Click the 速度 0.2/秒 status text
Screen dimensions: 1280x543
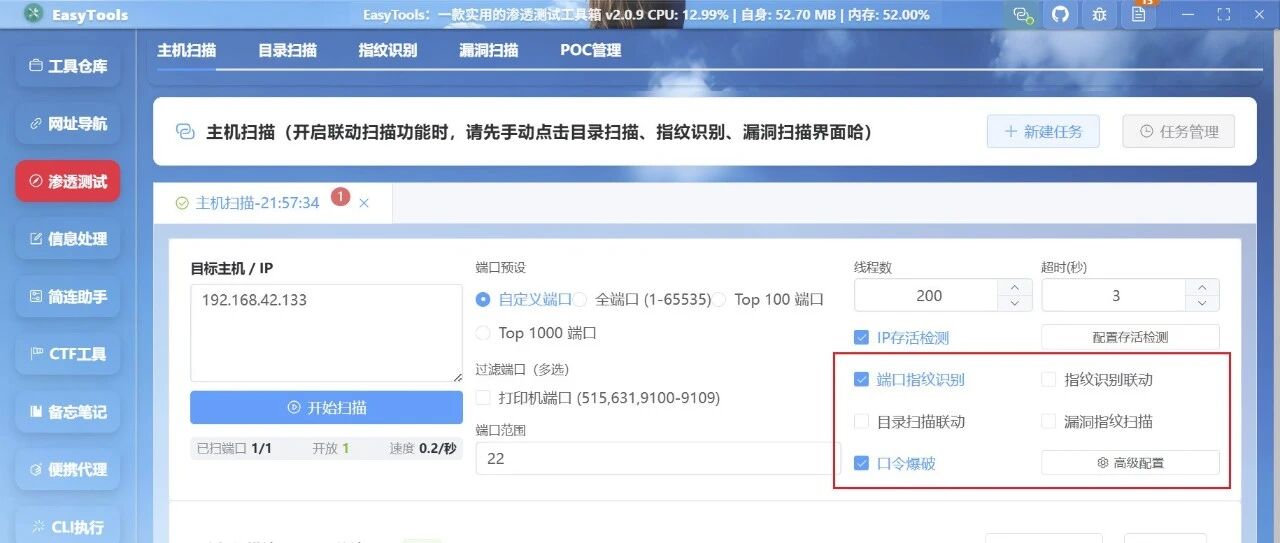click(423, 449)
